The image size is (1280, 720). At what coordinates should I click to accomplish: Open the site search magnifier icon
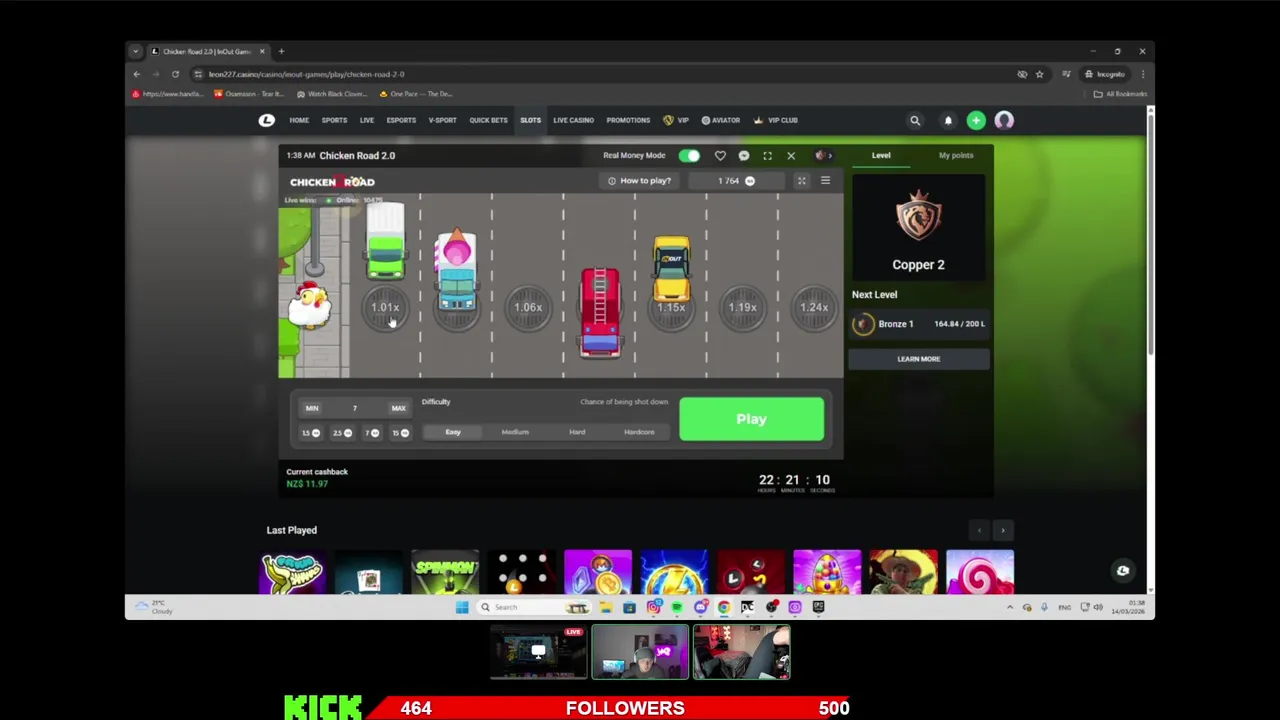pyautogui.click(x=914, y=120)
